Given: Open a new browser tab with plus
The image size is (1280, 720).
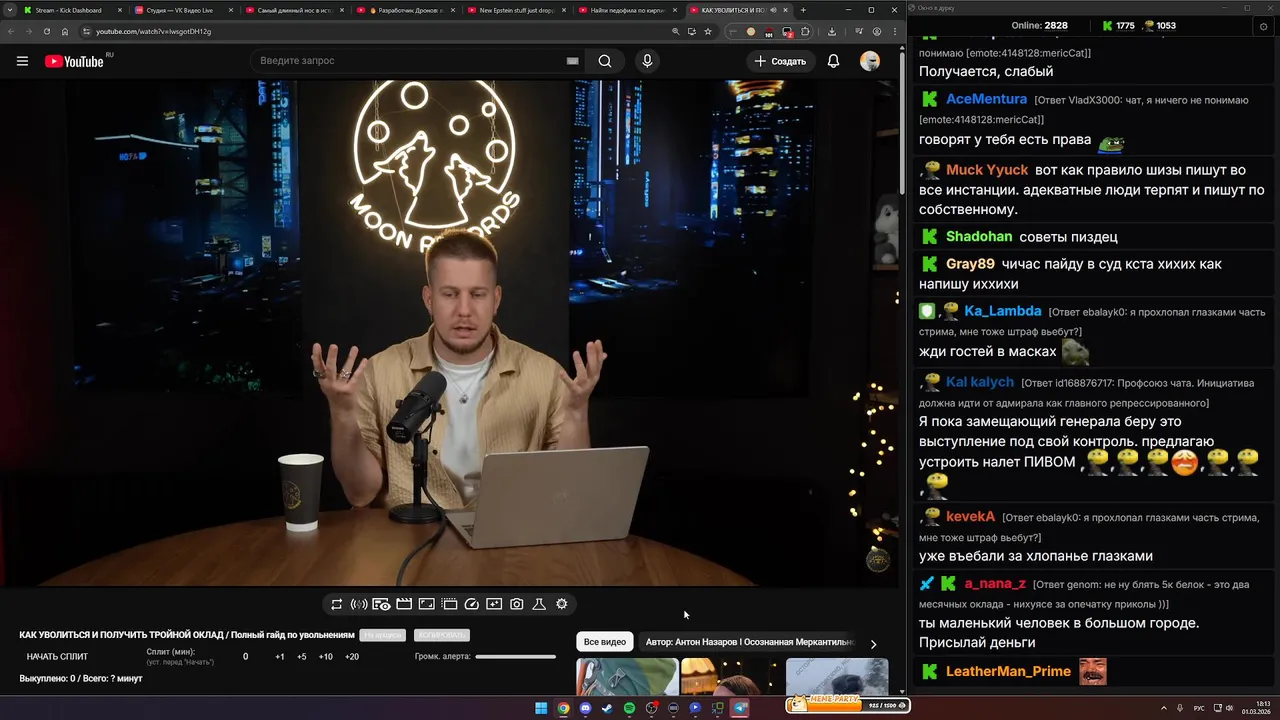Looking at the screenshot, I should click(802, 10).
